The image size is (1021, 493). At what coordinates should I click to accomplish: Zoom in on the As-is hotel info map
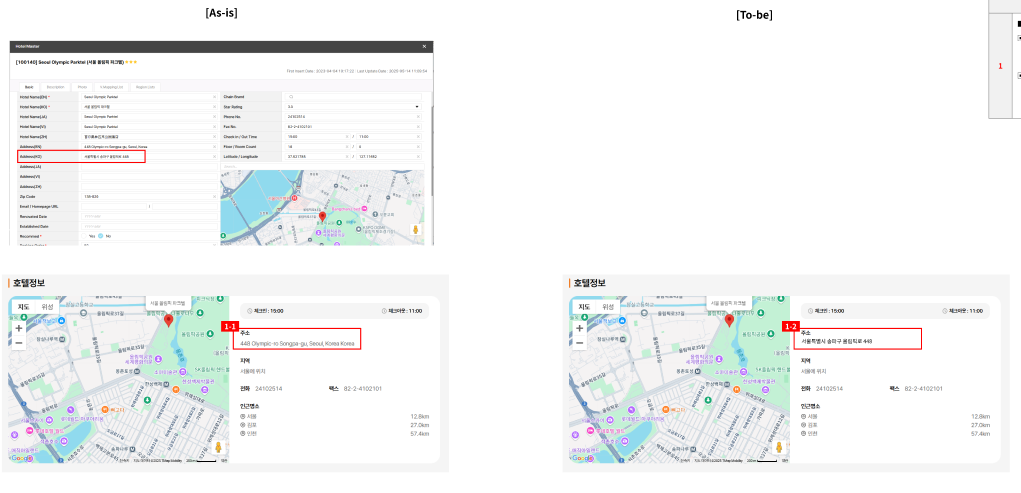coord(18,328)
